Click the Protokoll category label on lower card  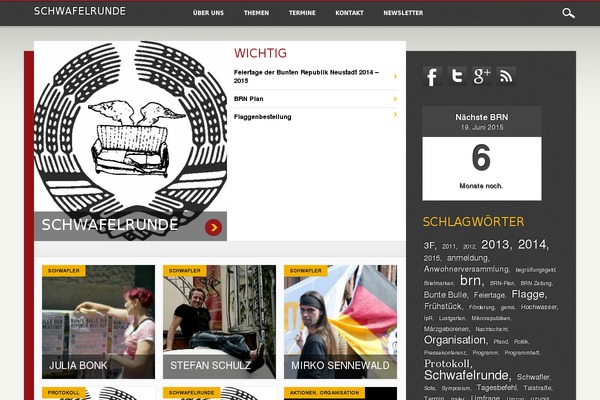64,393
